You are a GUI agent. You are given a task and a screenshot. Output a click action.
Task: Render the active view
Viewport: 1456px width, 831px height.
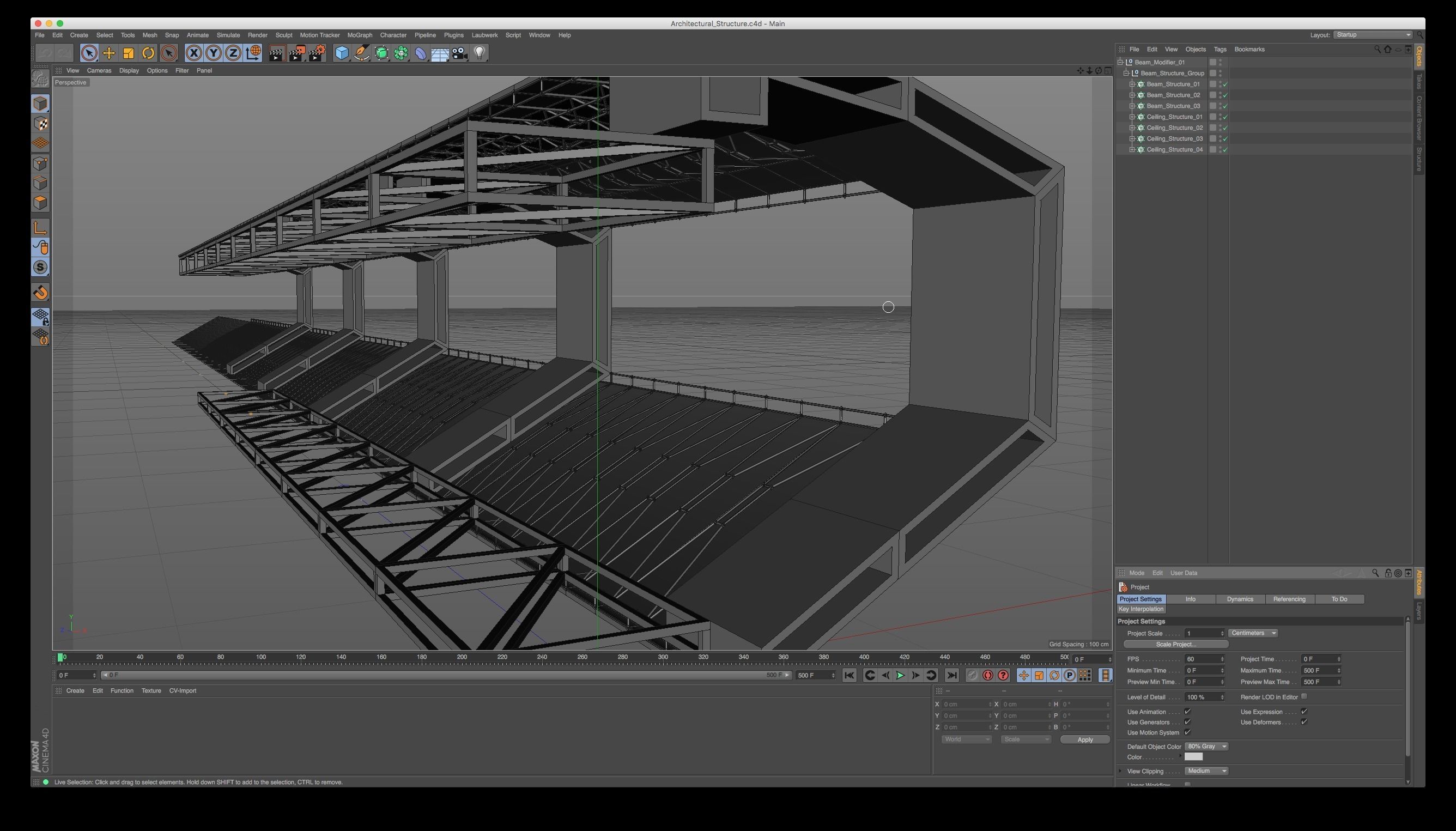277,53
